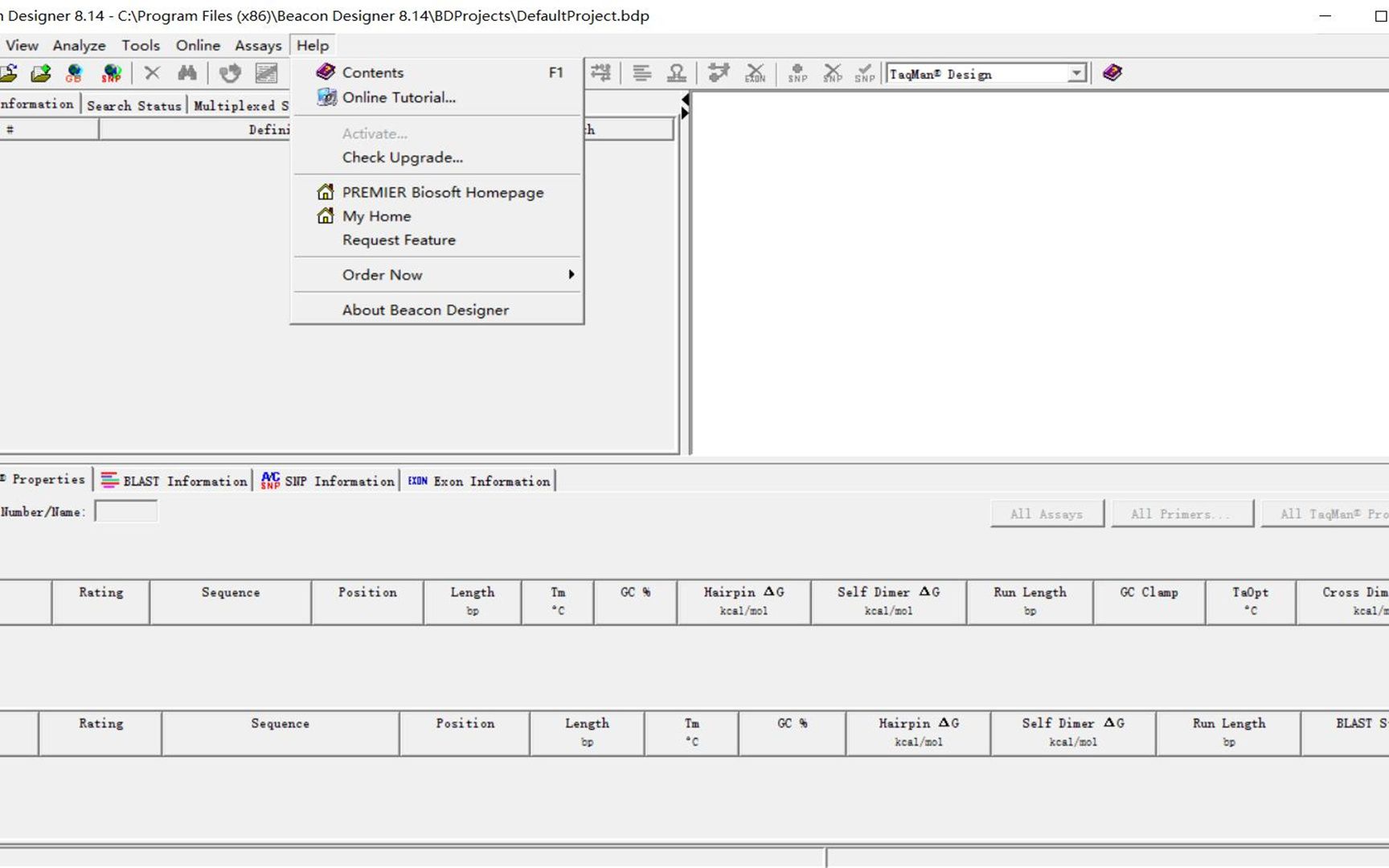Click the add SNP toolbar icon
This screenshot has height=868, width=1389.
point(797,73)
